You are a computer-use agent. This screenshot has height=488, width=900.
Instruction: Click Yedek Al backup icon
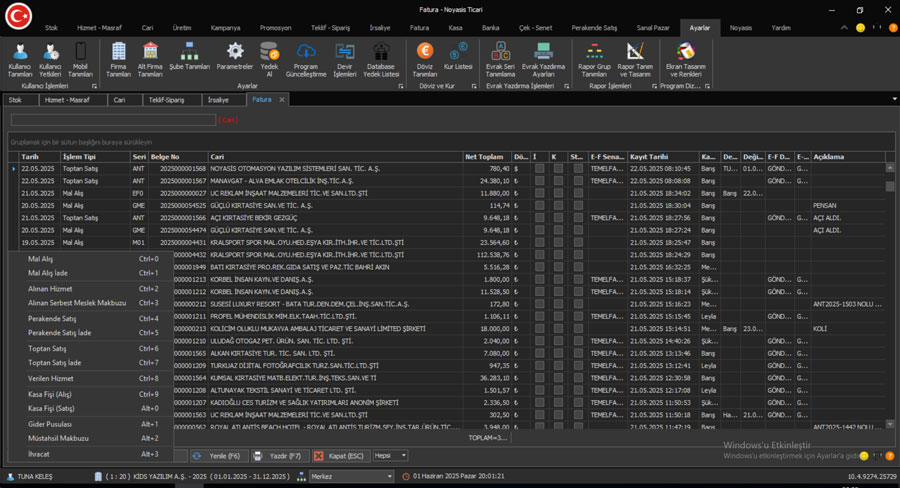point(269,60)
